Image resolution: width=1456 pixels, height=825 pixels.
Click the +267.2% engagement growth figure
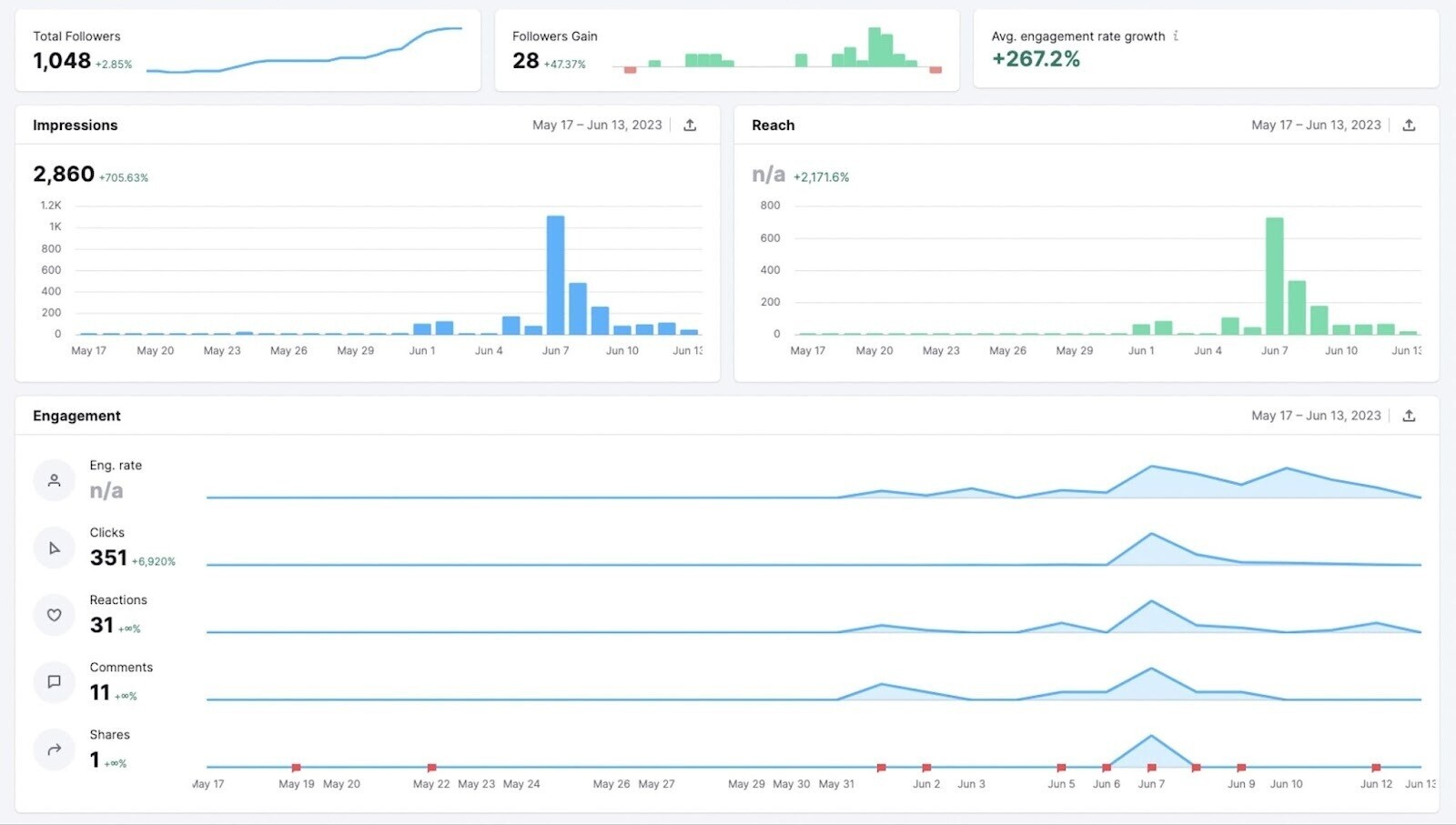point(1036,59)
